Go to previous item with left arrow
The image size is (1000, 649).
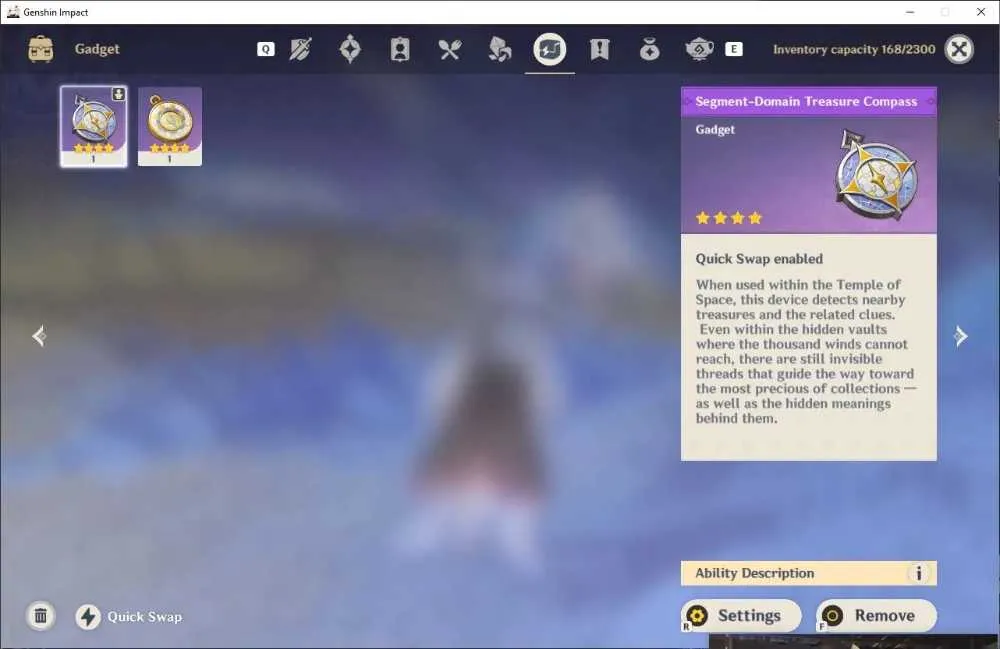click(39, 336)
